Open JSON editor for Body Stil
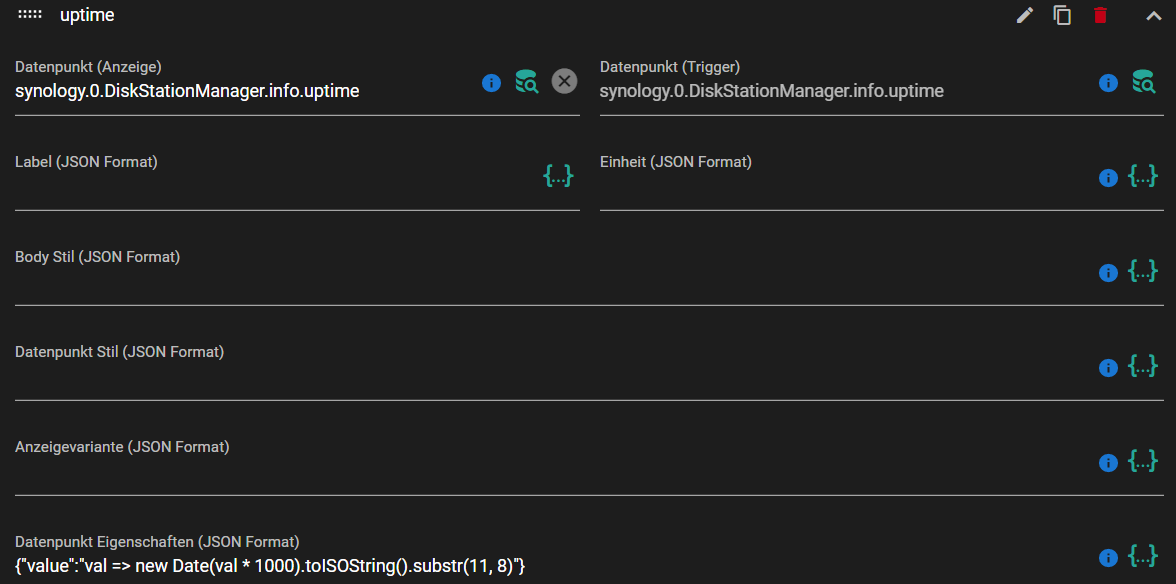Image resolution: width=1176 pixels, height=584 pixels. point(1143,271)
